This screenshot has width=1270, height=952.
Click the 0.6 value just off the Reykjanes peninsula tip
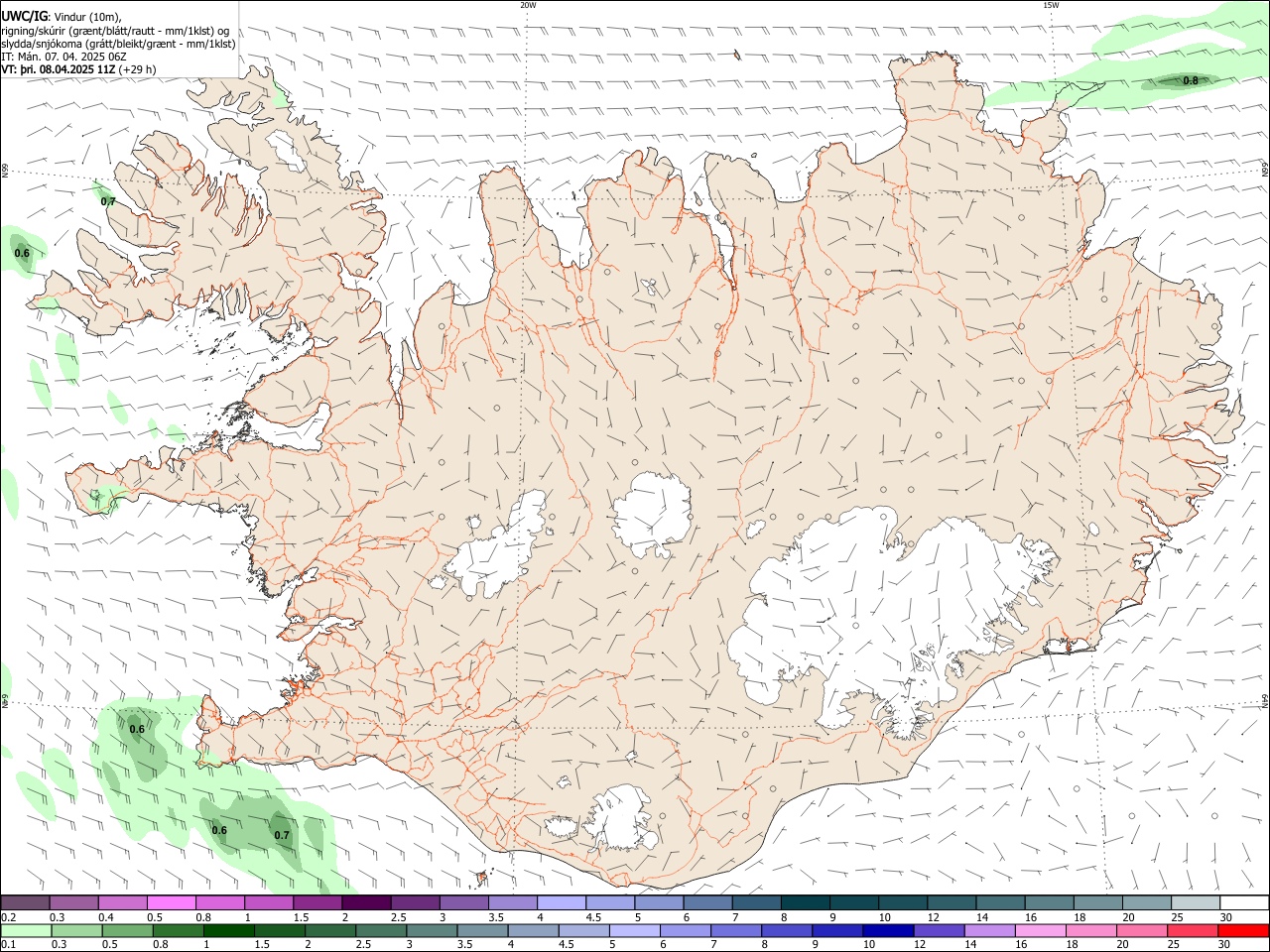pyautogui.click(x=137, y=730)
